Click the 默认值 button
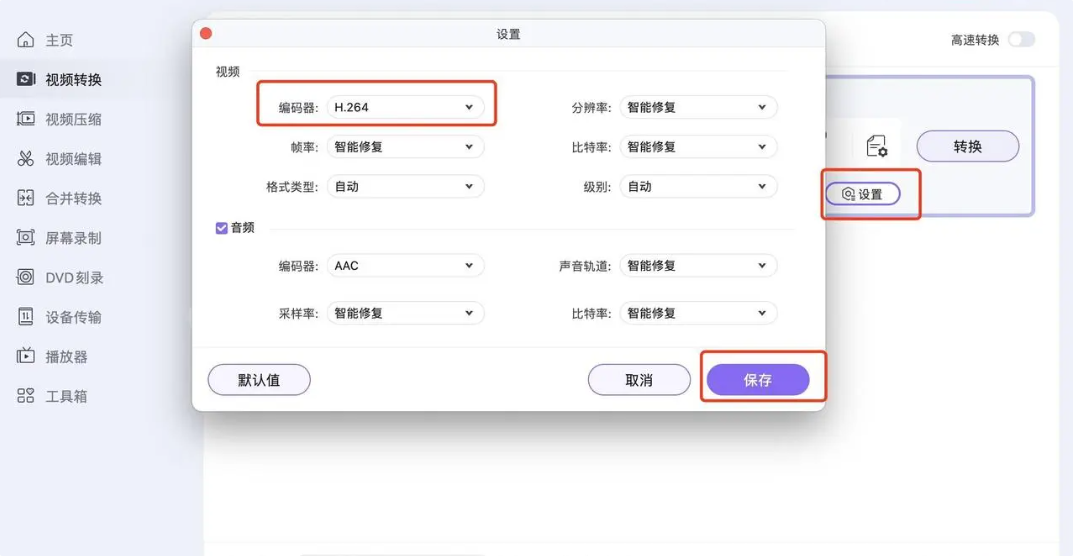The image size is (1073, 556). (259, 380)
